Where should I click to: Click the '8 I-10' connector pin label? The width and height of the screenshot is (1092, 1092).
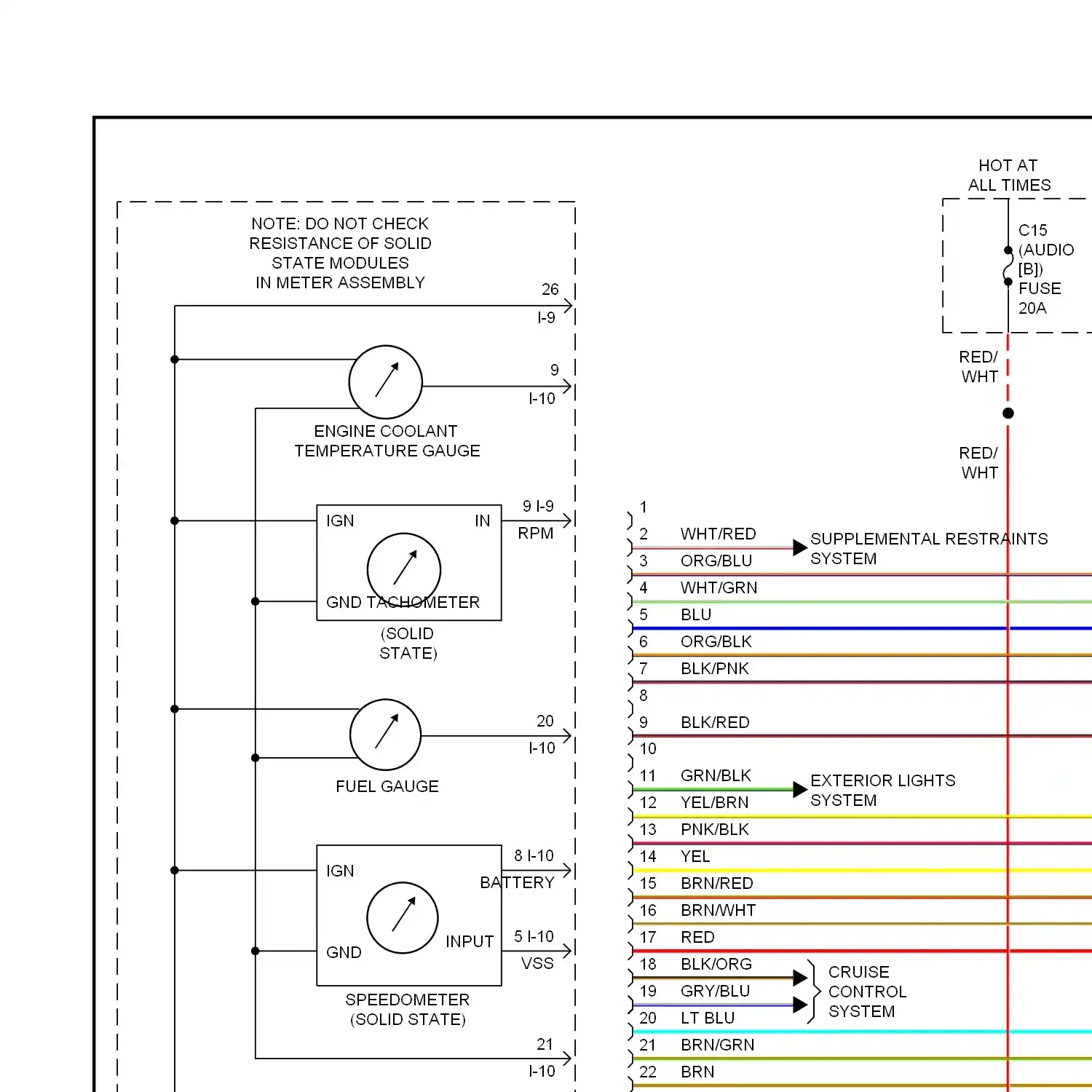534,855
